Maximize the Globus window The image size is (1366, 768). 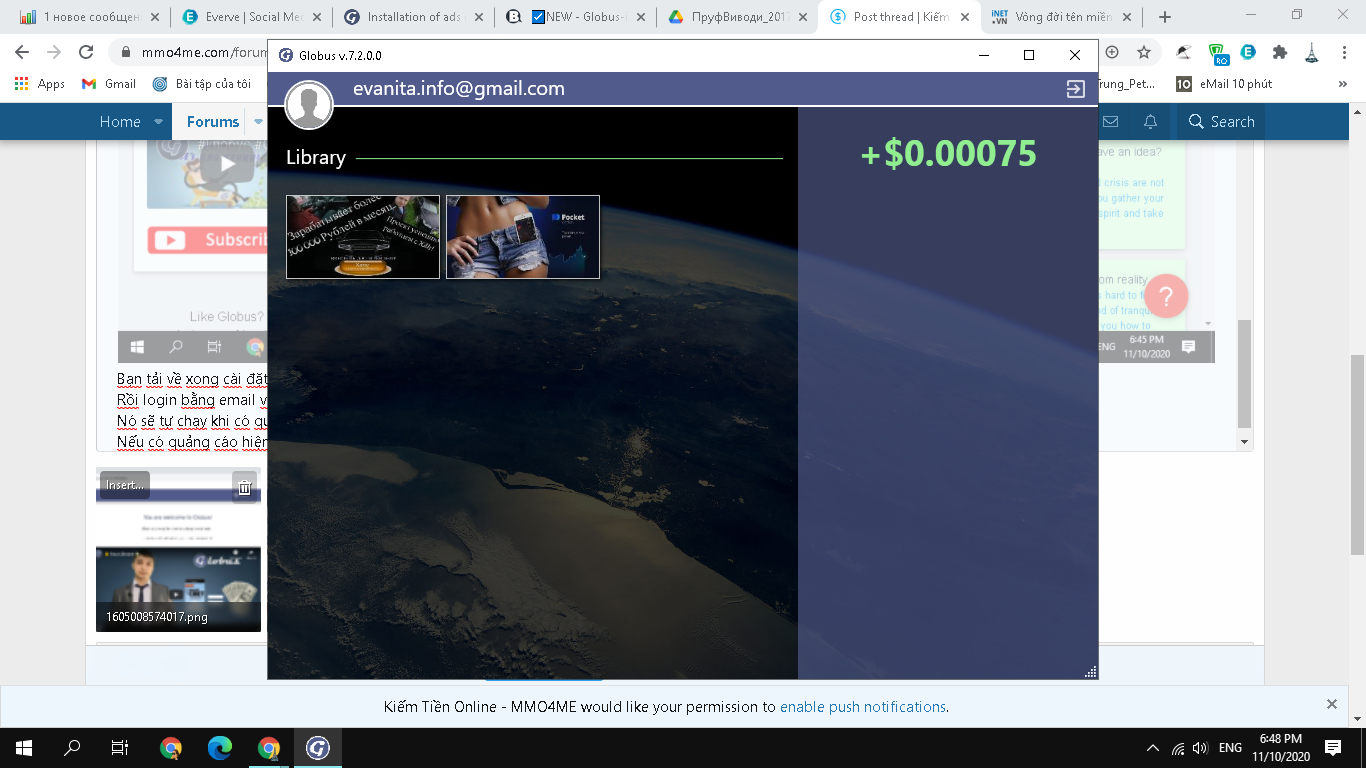coord(1029,55)
